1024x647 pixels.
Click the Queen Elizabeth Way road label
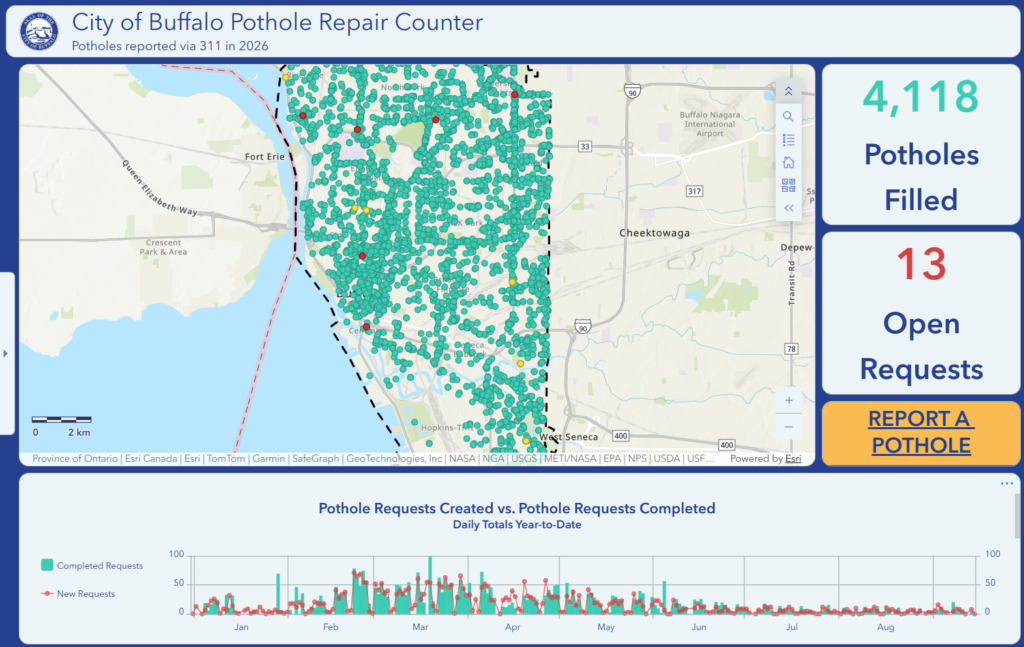[x=160, y=187]
